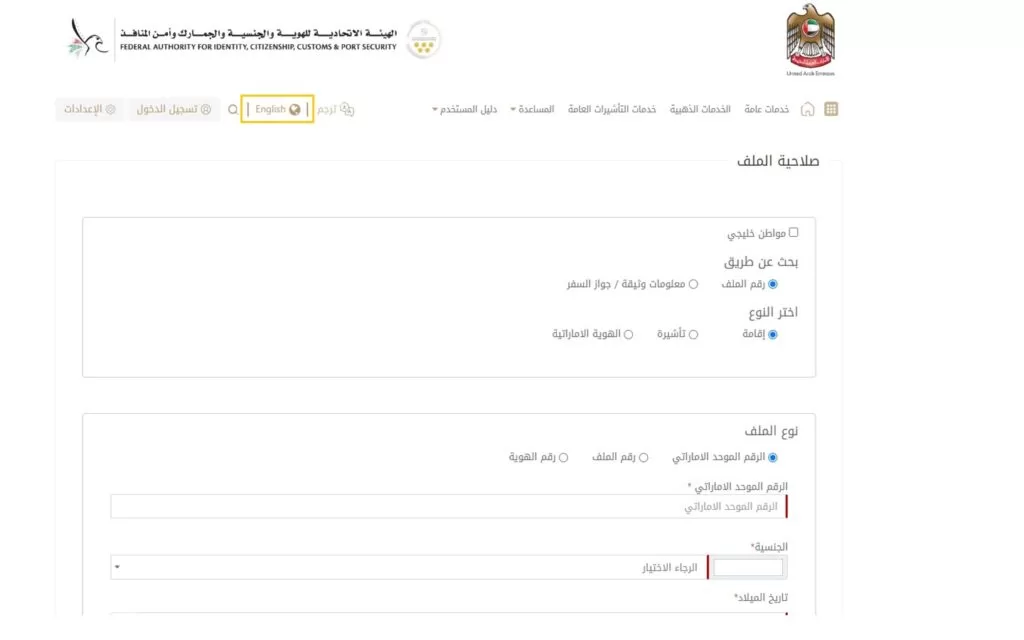Open تسجيل الدخول login button

[174, 109]
